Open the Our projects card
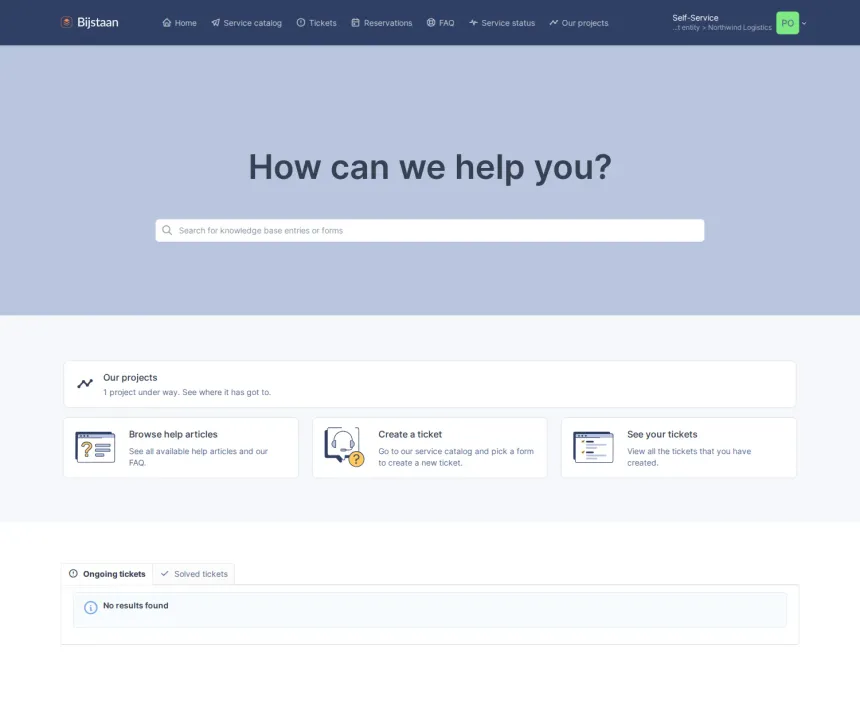The image size is (860, 711). pyautogui.click(x=430, y=384)
